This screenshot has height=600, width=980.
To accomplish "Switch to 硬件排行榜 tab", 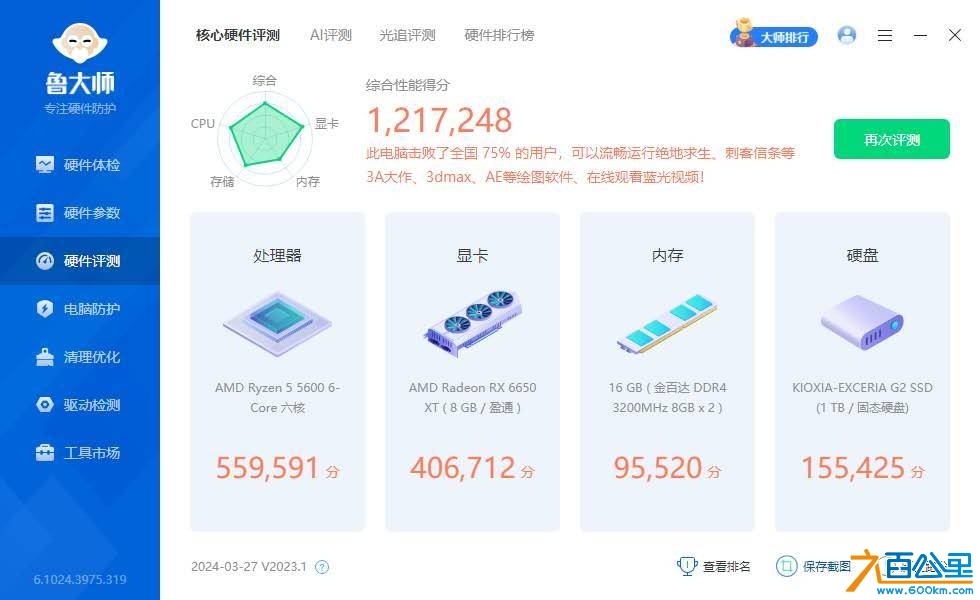I will point(499,35).
